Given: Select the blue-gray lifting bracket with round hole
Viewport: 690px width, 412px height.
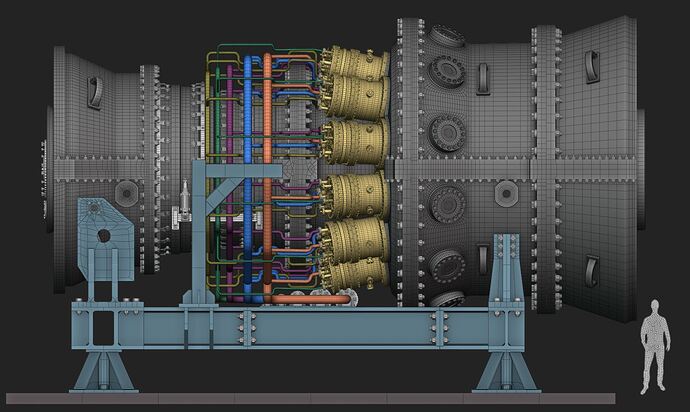Looking at the screenshot, I should coord(105,238).
